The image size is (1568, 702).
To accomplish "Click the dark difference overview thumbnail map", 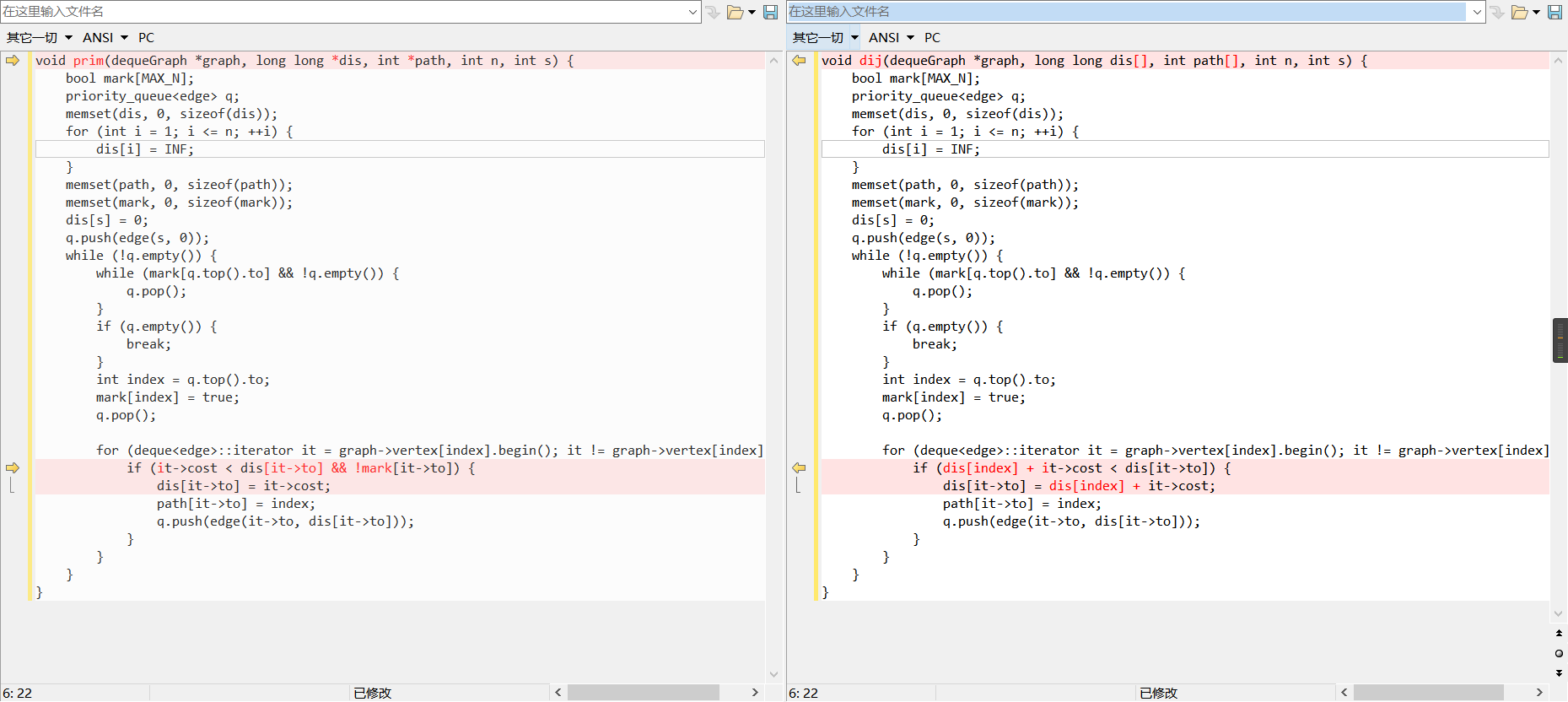I will (x=1560, y=340).
